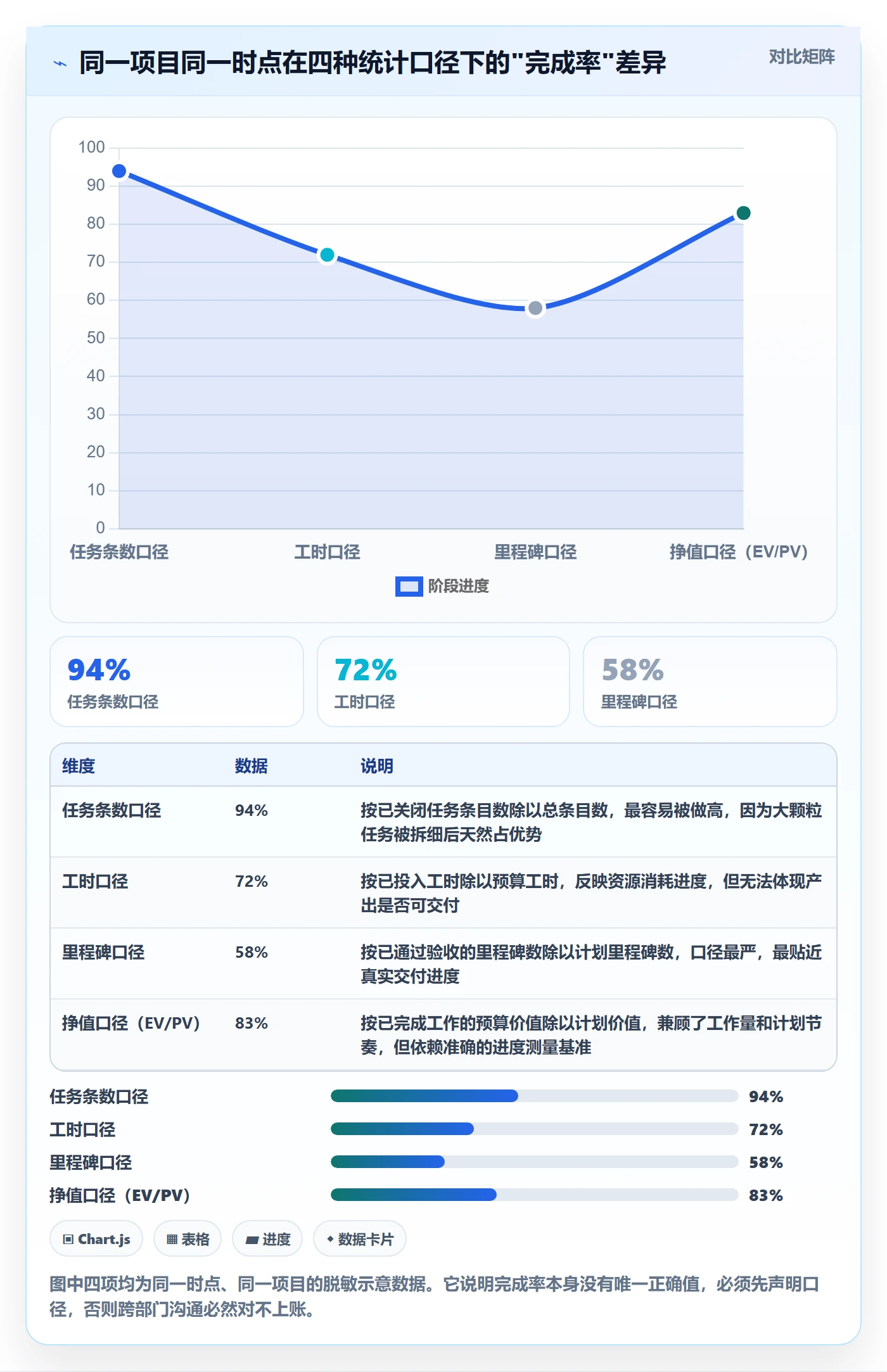Select the 任务条数口径 cell in the table
Image resolution: width=887 pixels, height=1372 pixels.
click(x=112, y=810)
